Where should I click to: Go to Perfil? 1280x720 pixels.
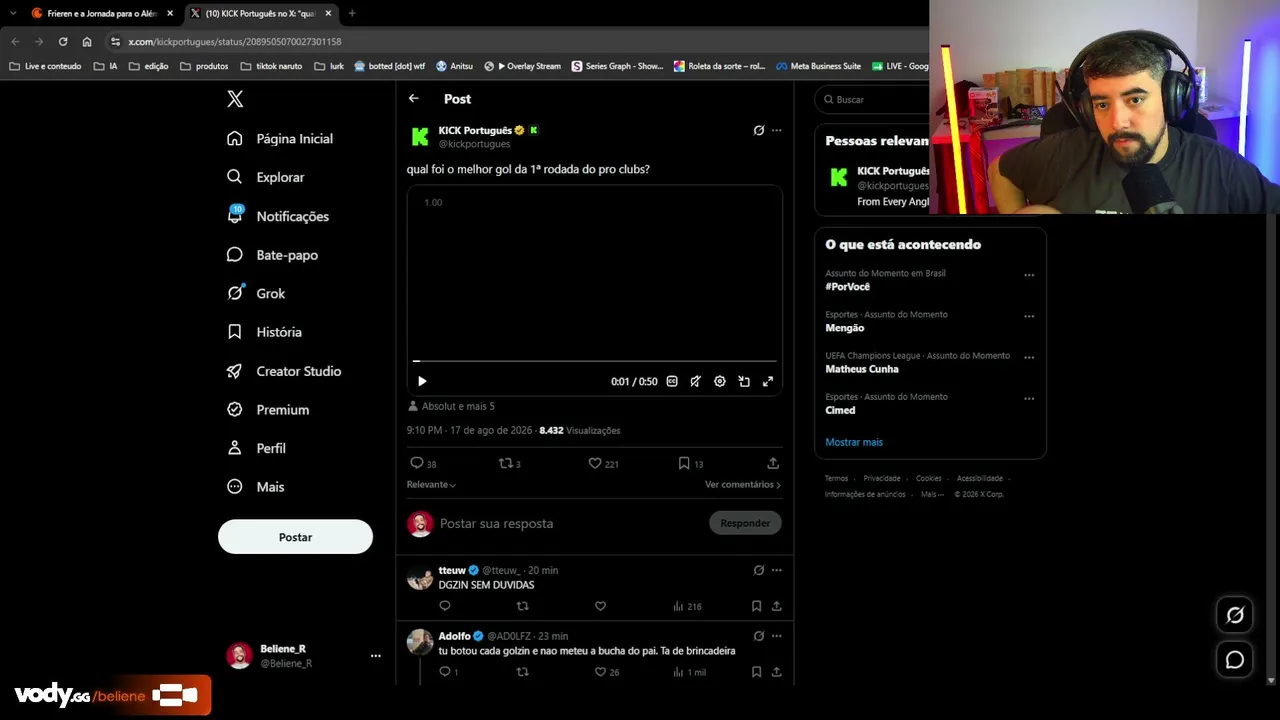point(256,448)
